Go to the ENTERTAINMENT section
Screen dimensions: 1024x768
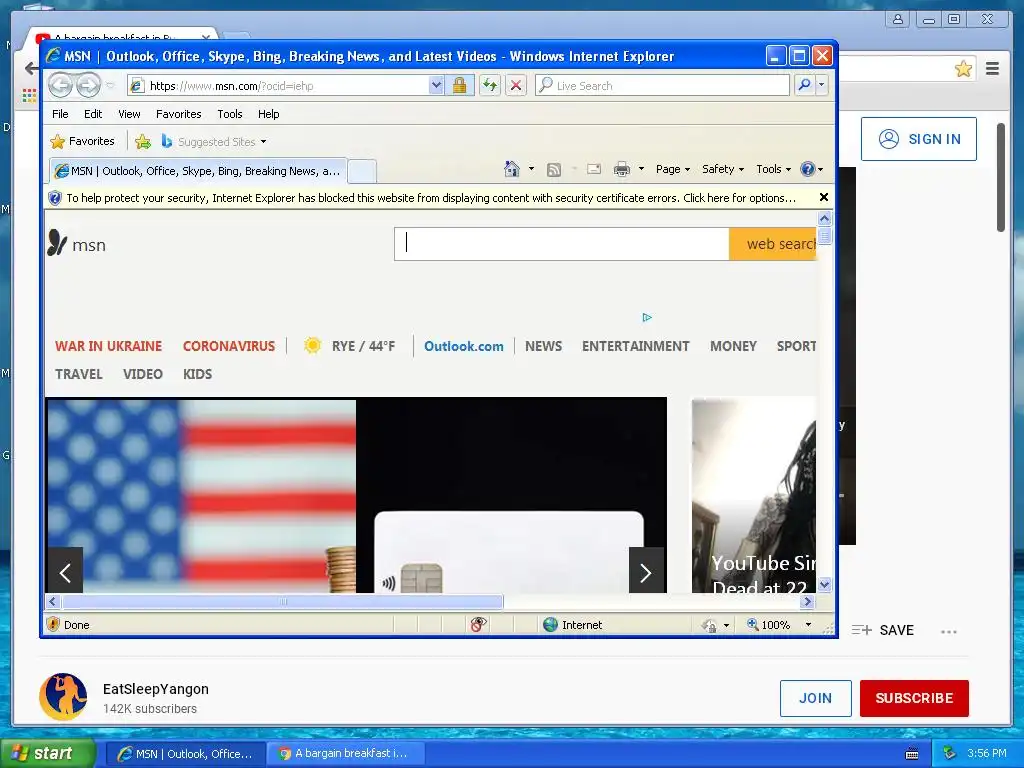click(x=635, y=346)
